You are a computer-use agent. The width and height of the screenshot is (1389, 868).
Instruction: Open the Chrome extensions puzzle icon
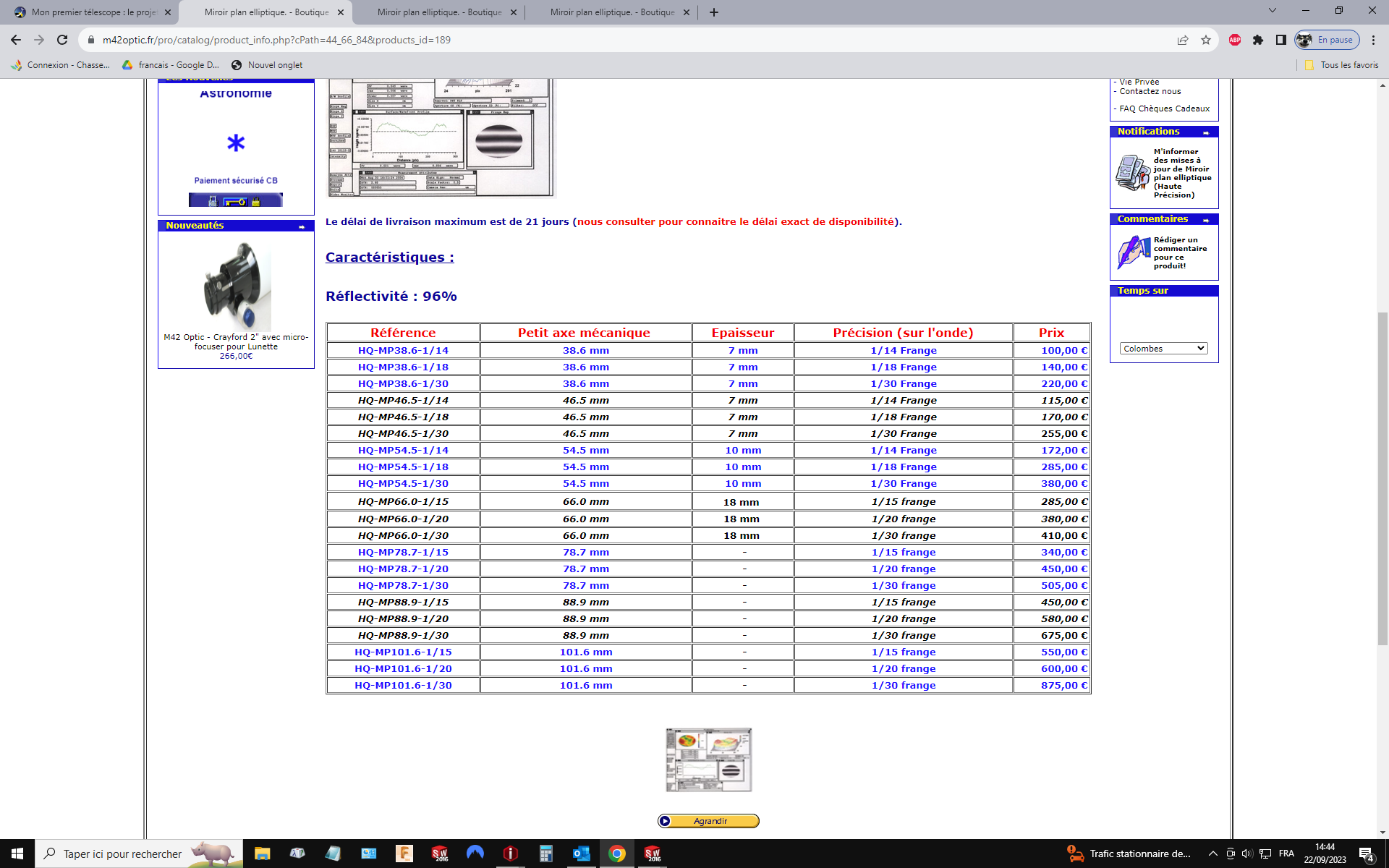pyautogui.click(x=1258, y=40)
